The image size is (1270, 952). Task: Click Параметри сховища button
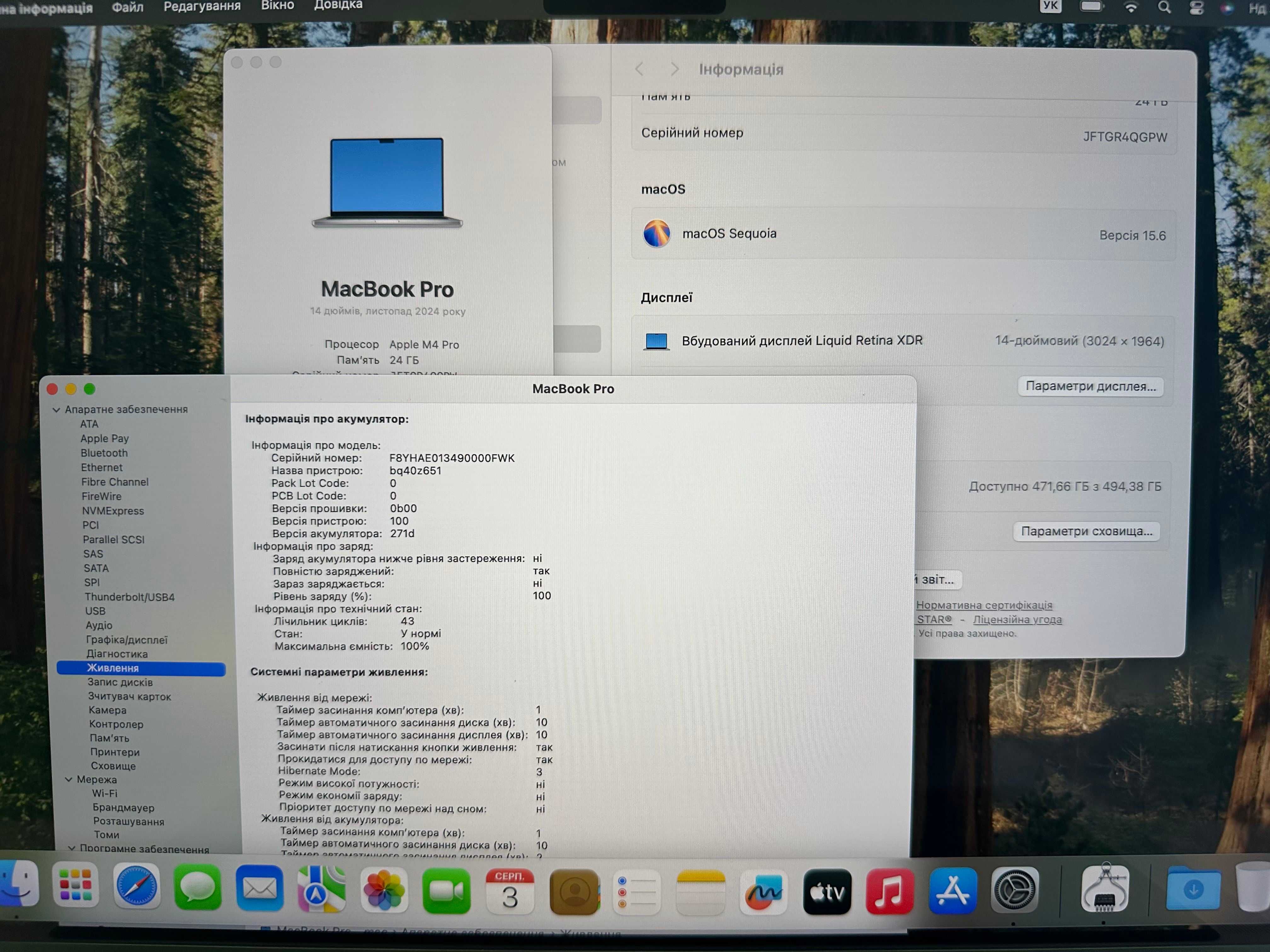[1087, 531]
